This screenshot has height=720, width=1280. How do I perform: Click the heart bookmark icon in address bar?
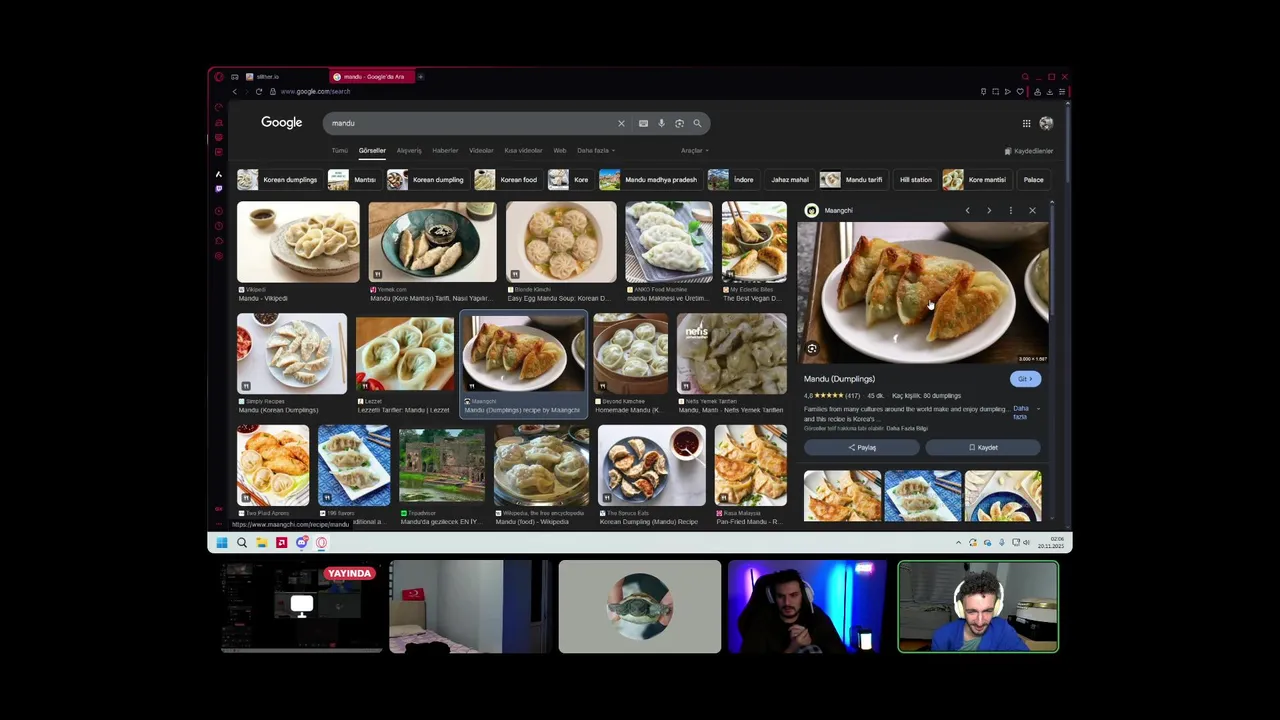(1020, 91)
